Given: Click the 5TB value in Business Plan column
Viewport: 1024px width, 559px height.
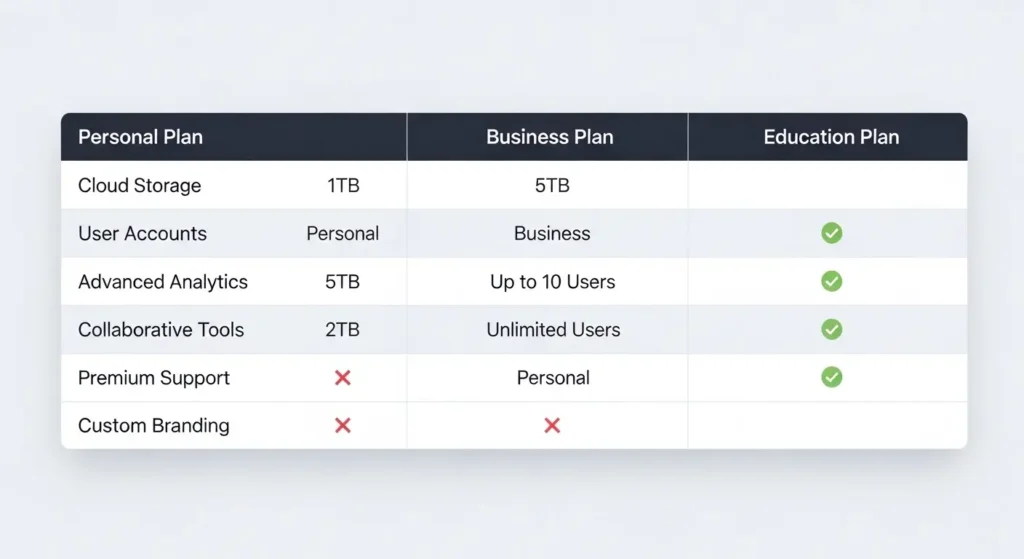Looking at the screenshot, I should click(x=552, y=185).
